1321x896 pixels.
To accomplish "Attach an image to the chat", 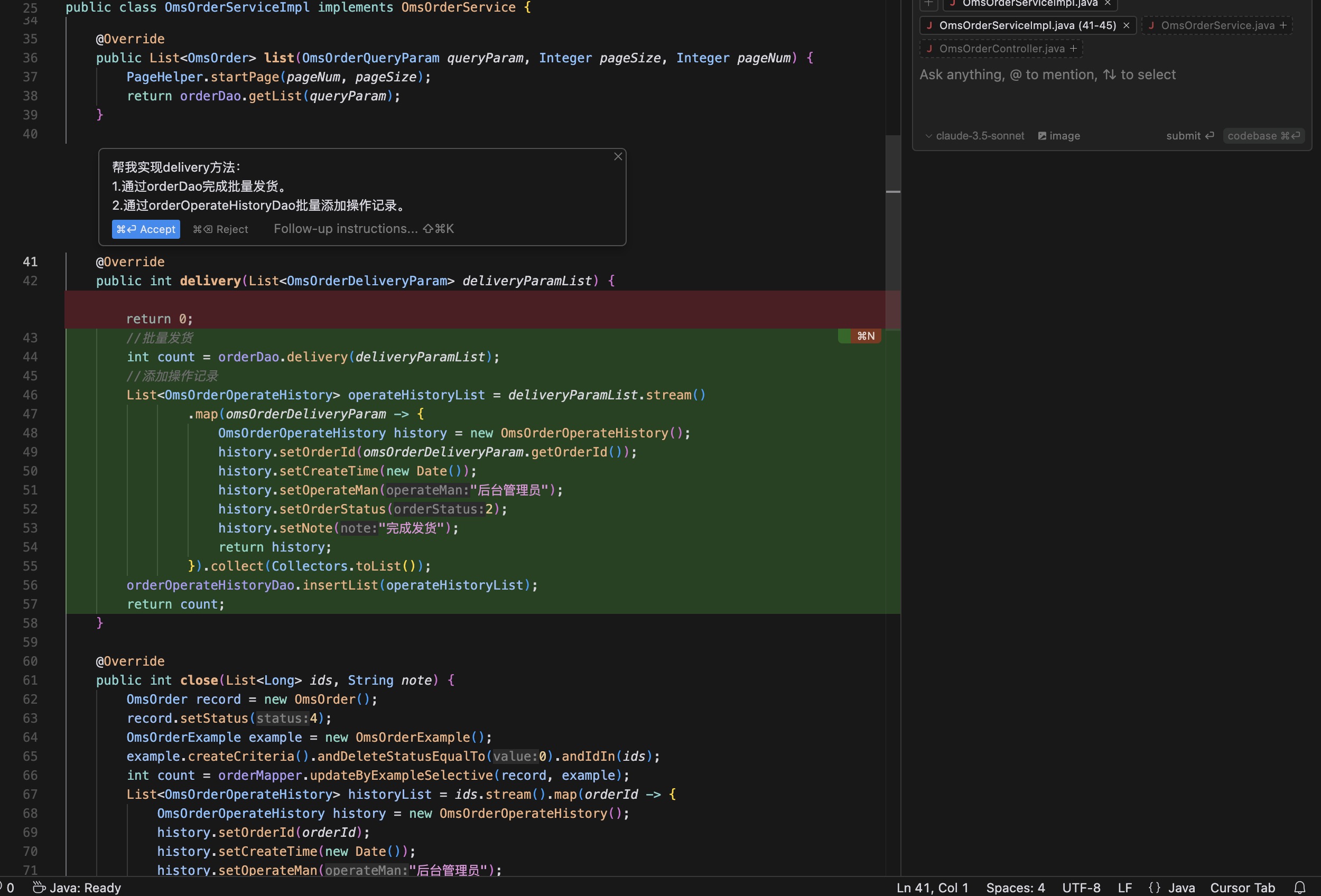I will pyautogui.click(x=1059, y=136).
